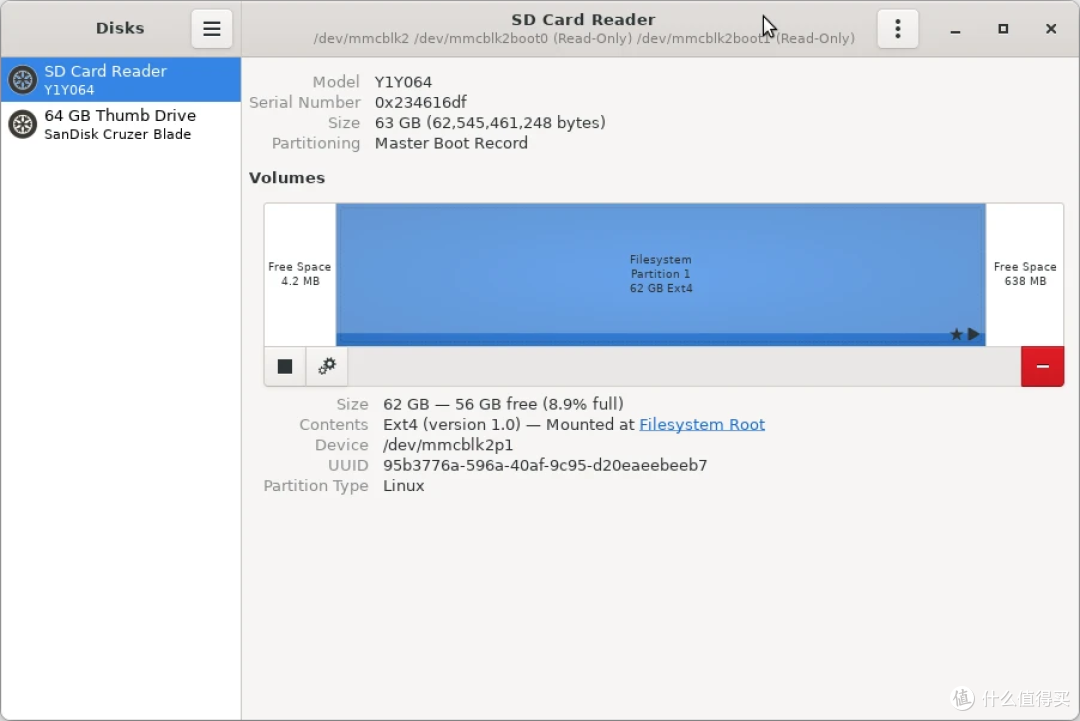This screenshot has width=1080, height=721.
Task: Open the Filesystem Root mount link
Action: pyautogui.click(x=702, y=424)
